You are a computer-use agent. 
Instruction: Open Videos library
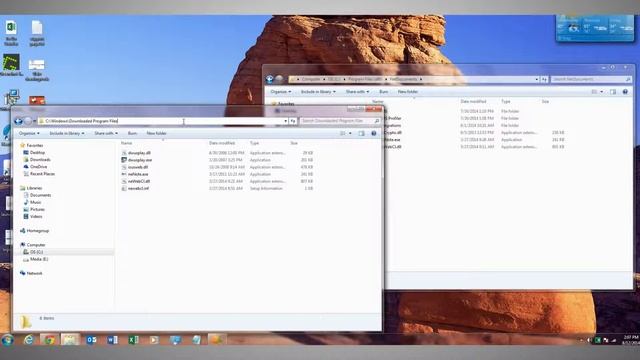(x=36, y=217)
